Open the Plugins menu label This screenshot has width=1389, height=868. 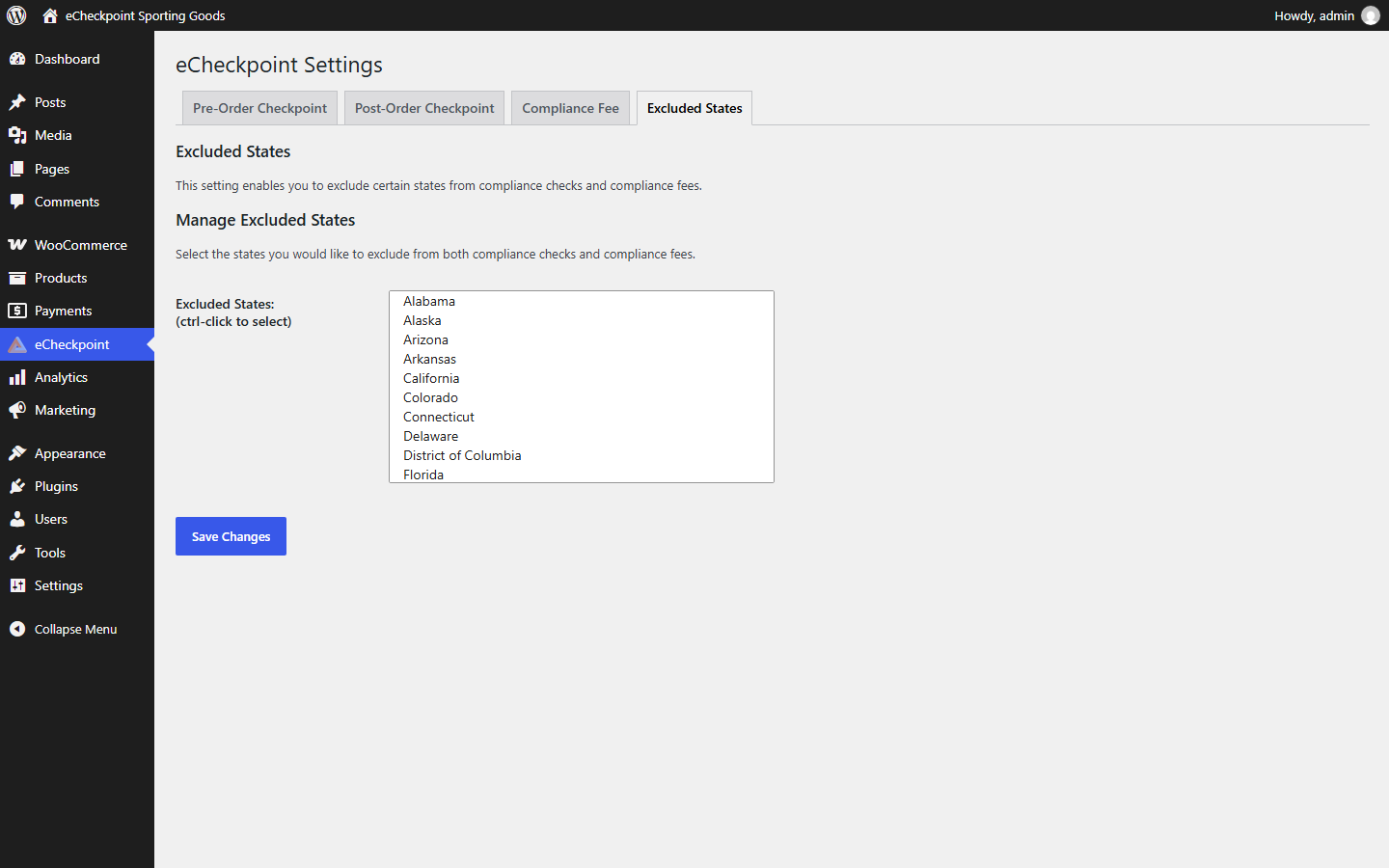56,486
